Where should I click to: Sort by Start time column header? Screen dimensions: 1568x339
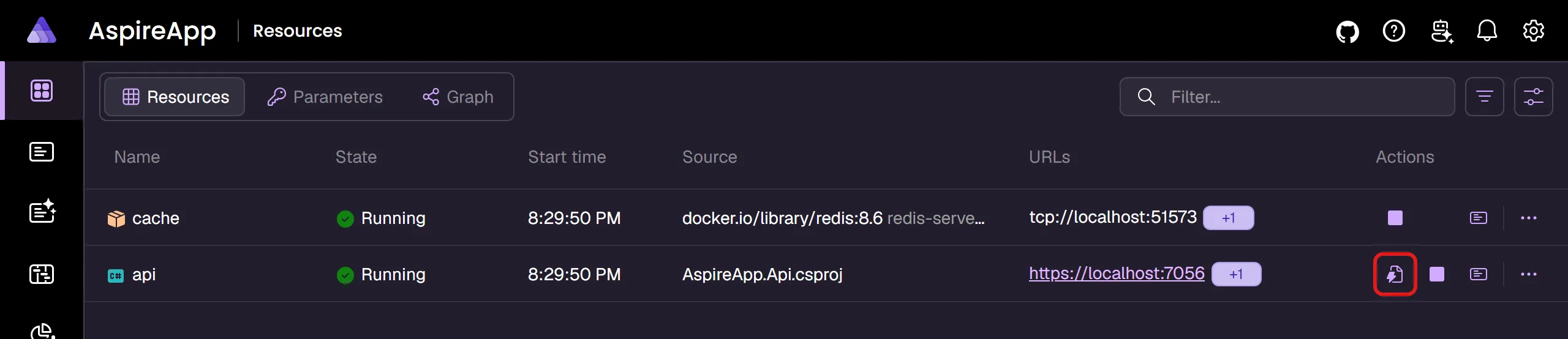(x=567, y=157)
